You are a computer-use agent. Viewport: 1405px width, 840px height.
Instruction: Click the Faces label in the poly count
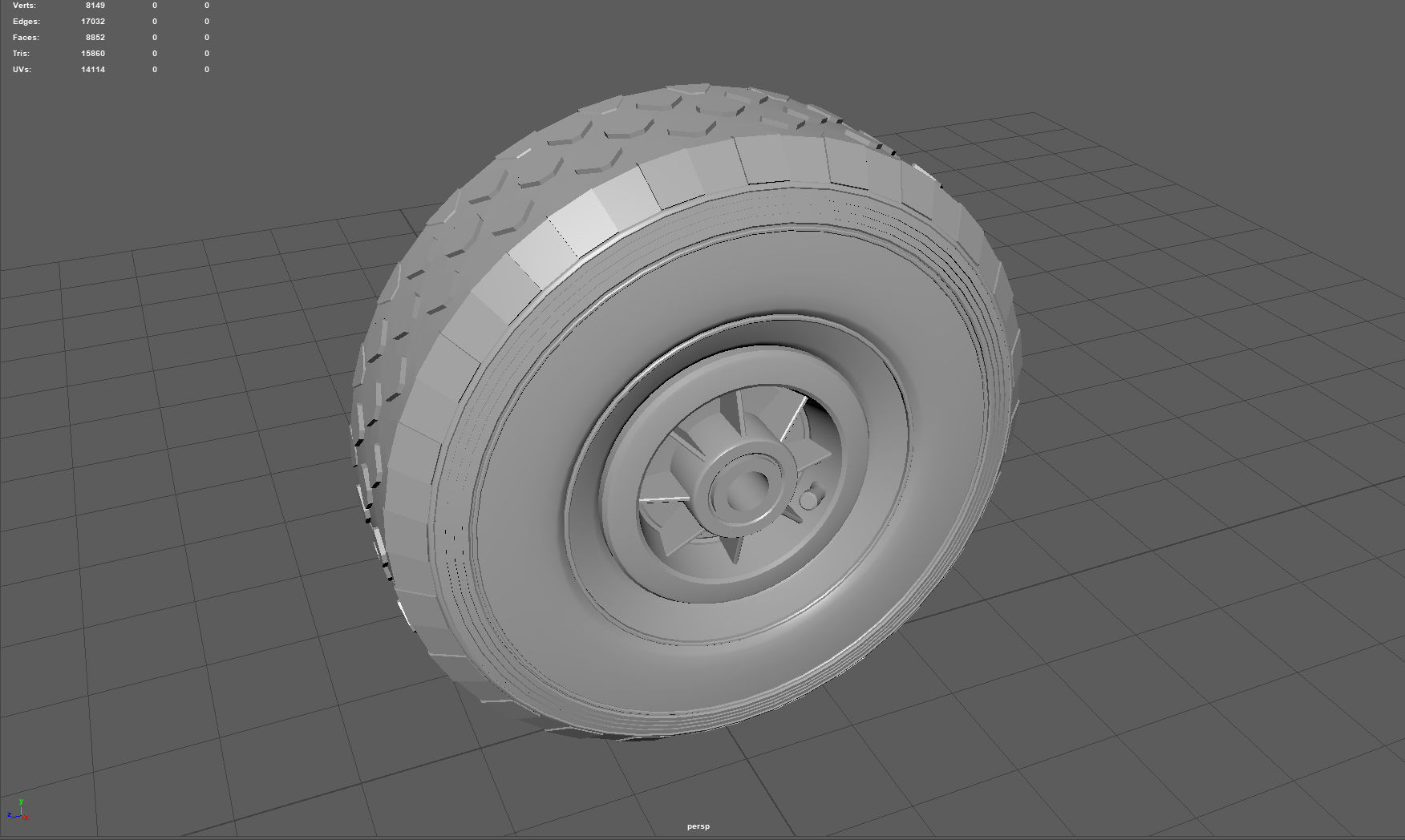[26, 38]
